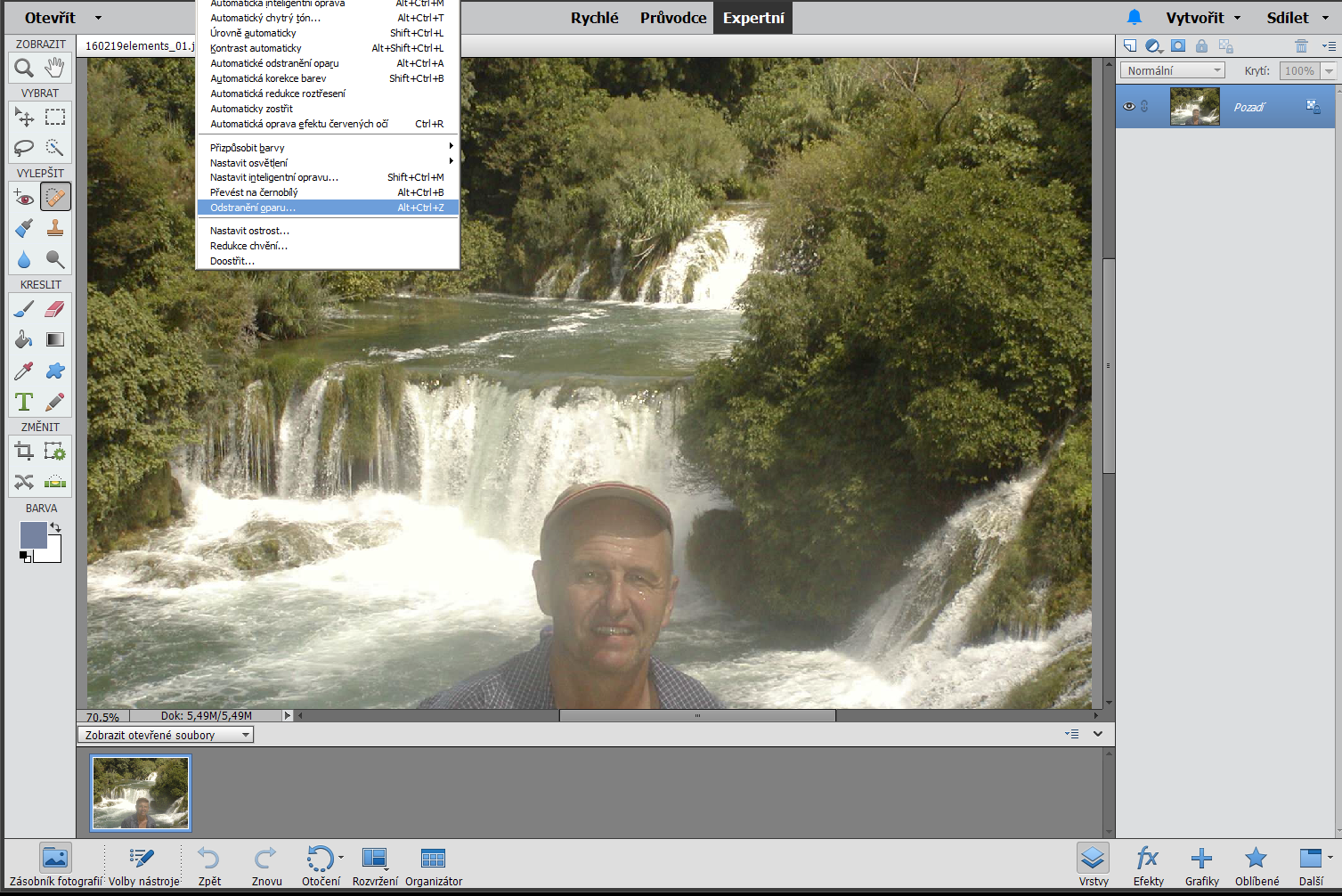The height and width of the screenshot is (896, 1342).
Task: Expand the Zobrazit otevřené soubory dropdown
Action: point(166,735)
